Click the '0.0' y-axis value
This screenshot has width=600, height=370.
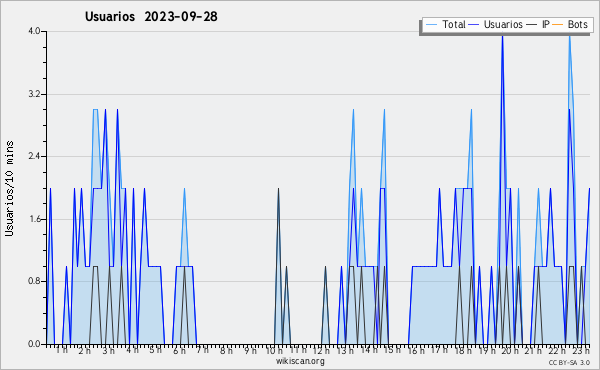pos(34,344)
